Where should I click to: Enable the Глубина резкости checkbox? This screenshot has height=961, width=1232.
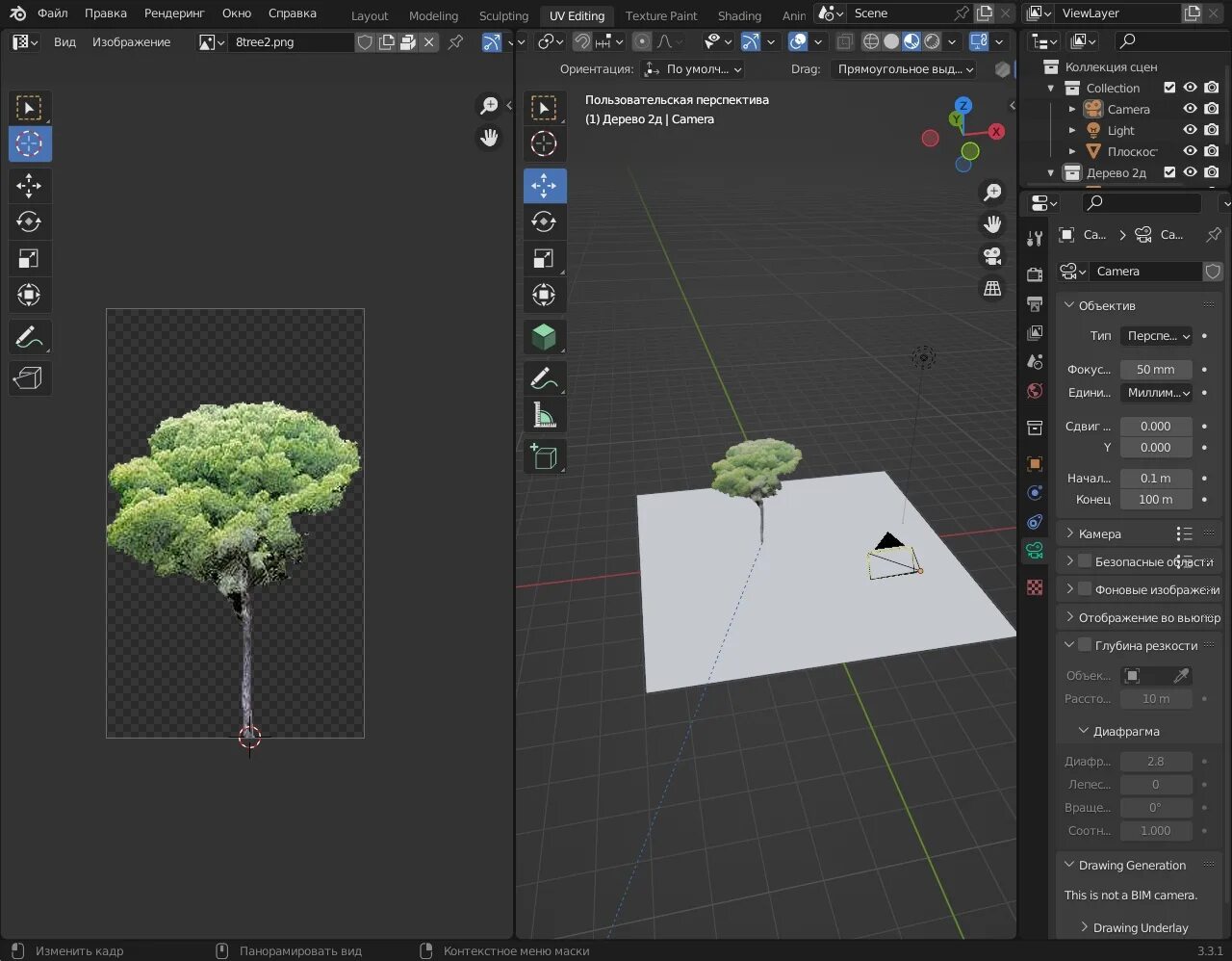pos(1085,645)
